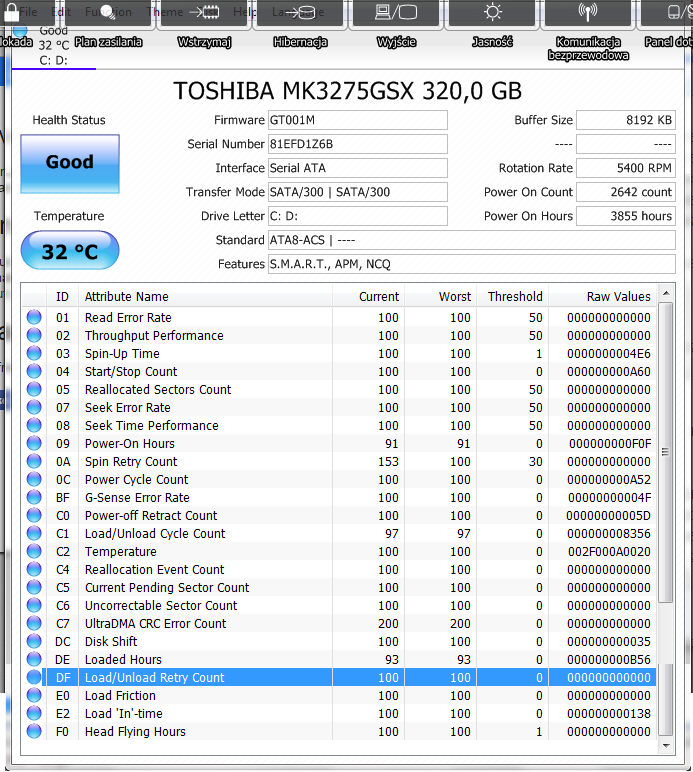
Task: Click the Current column header
Action: (368, 296)
